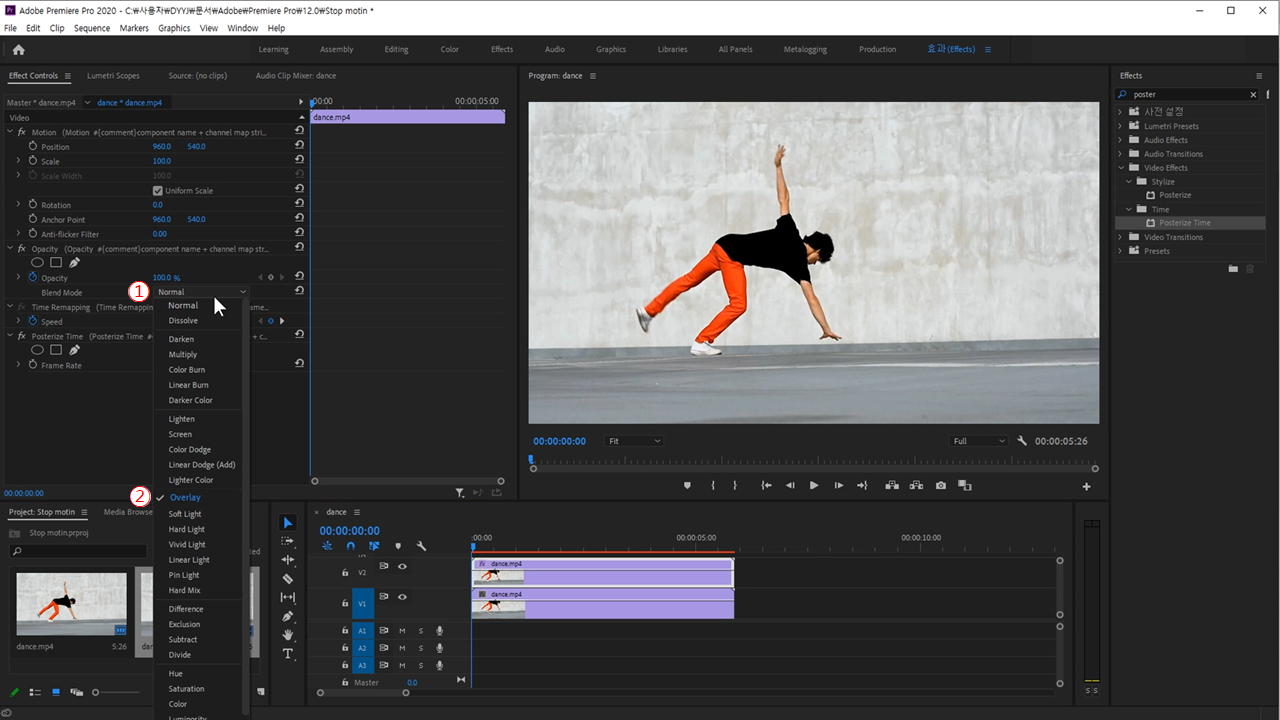Click the Home icon in the workspace bar
Viewport: 1280px width, 720px height.
click(18, 49)
